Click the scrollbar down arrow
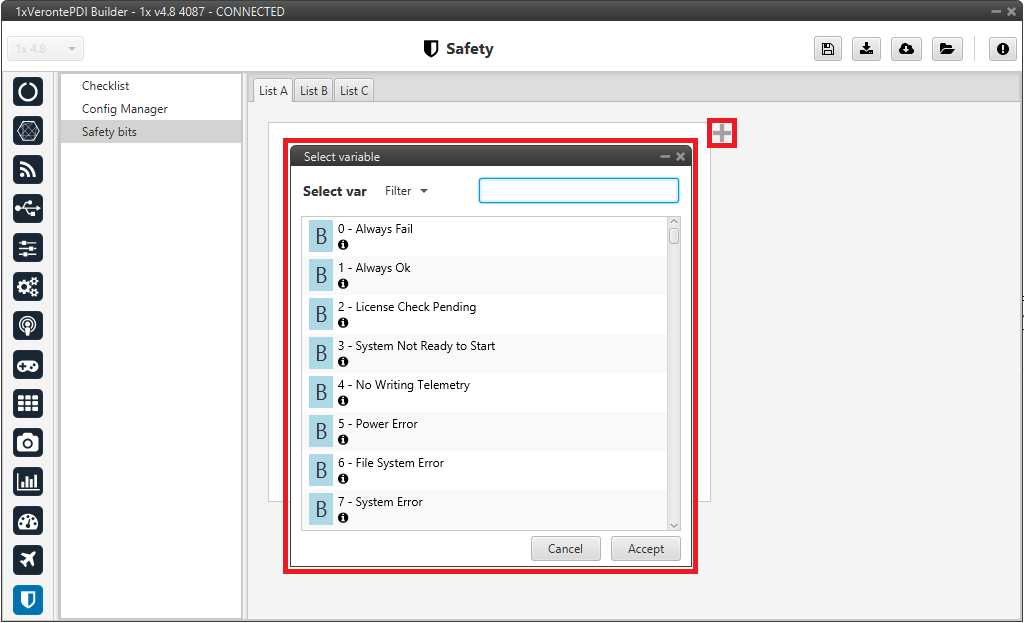Screen dimensions: 1024x623 [x=674, y=526]
